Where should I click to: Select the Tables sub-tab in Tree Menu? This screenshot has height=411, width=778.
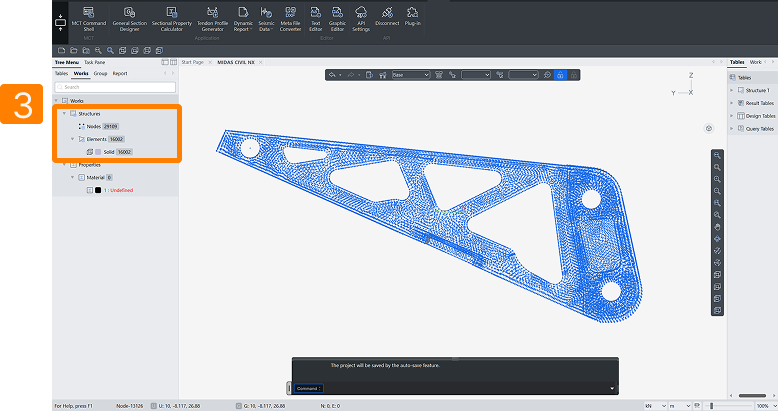click(x=62, y=73)
